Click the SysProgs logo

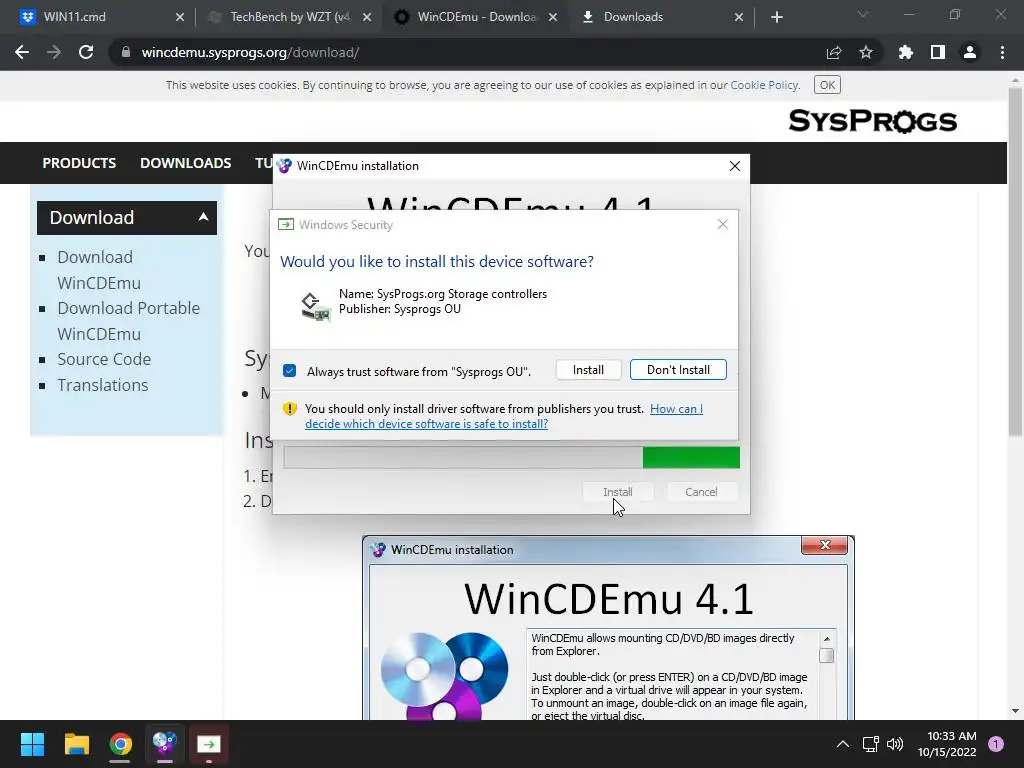(x=872, y=121)
